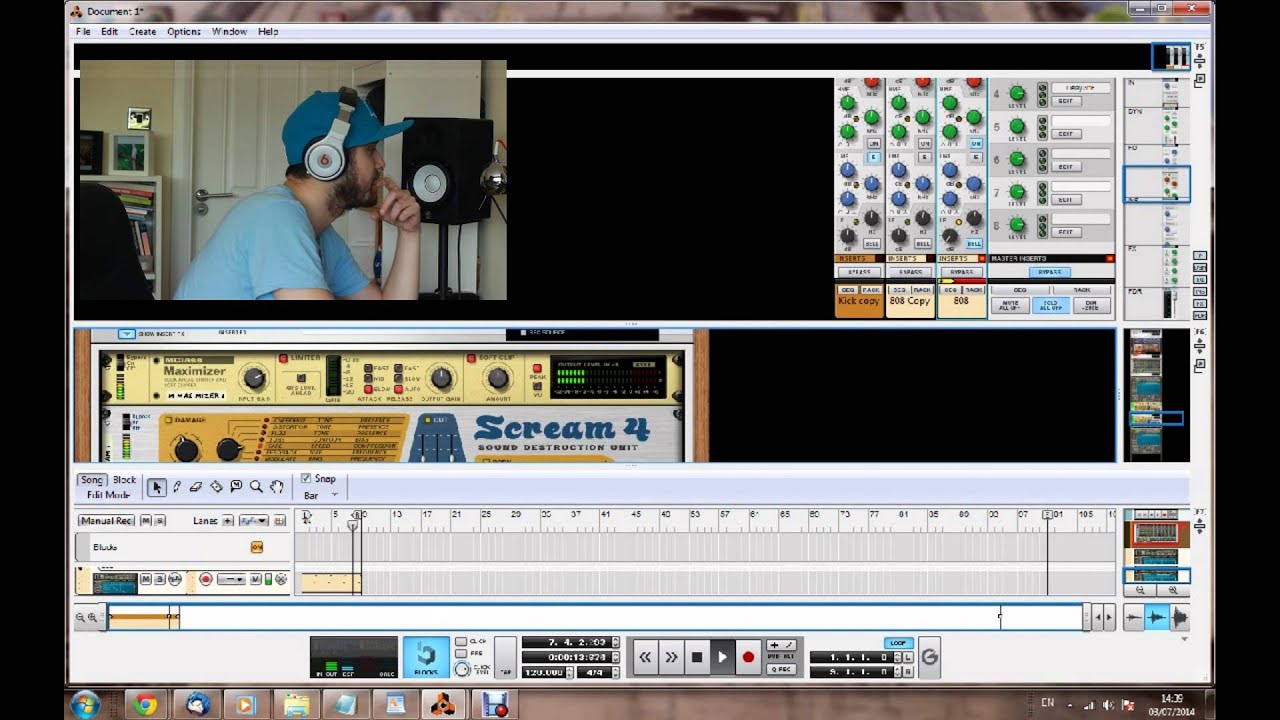The image size is (1280, 720).
Task: Select the Kick copy channel name
Action: (859, 301)
